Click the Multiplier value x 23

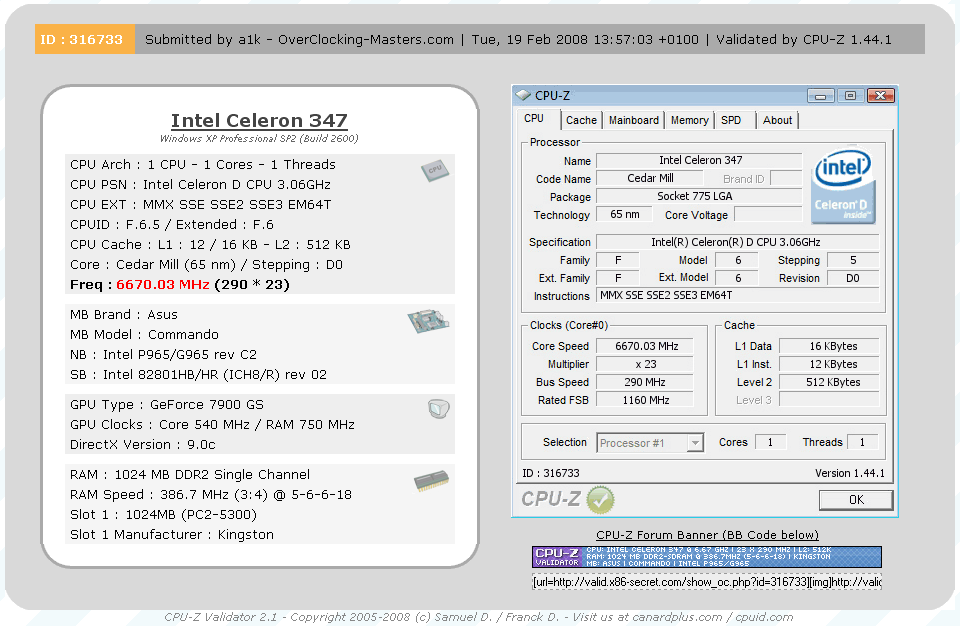645,364
